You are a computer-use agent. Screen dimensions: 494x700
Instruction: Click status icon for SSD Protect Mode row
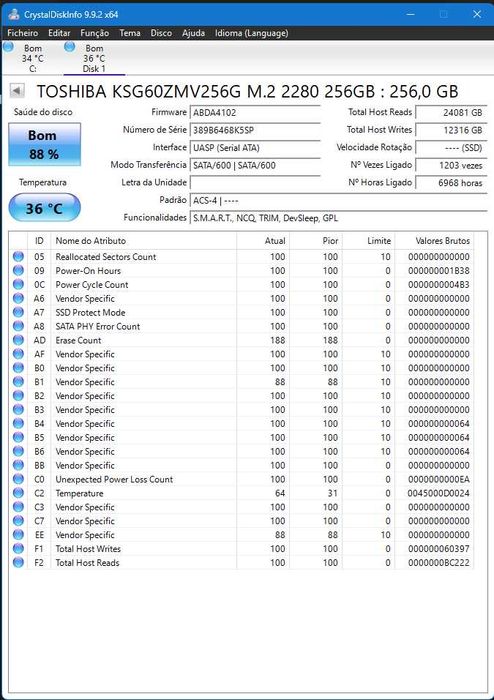[18, 312]
